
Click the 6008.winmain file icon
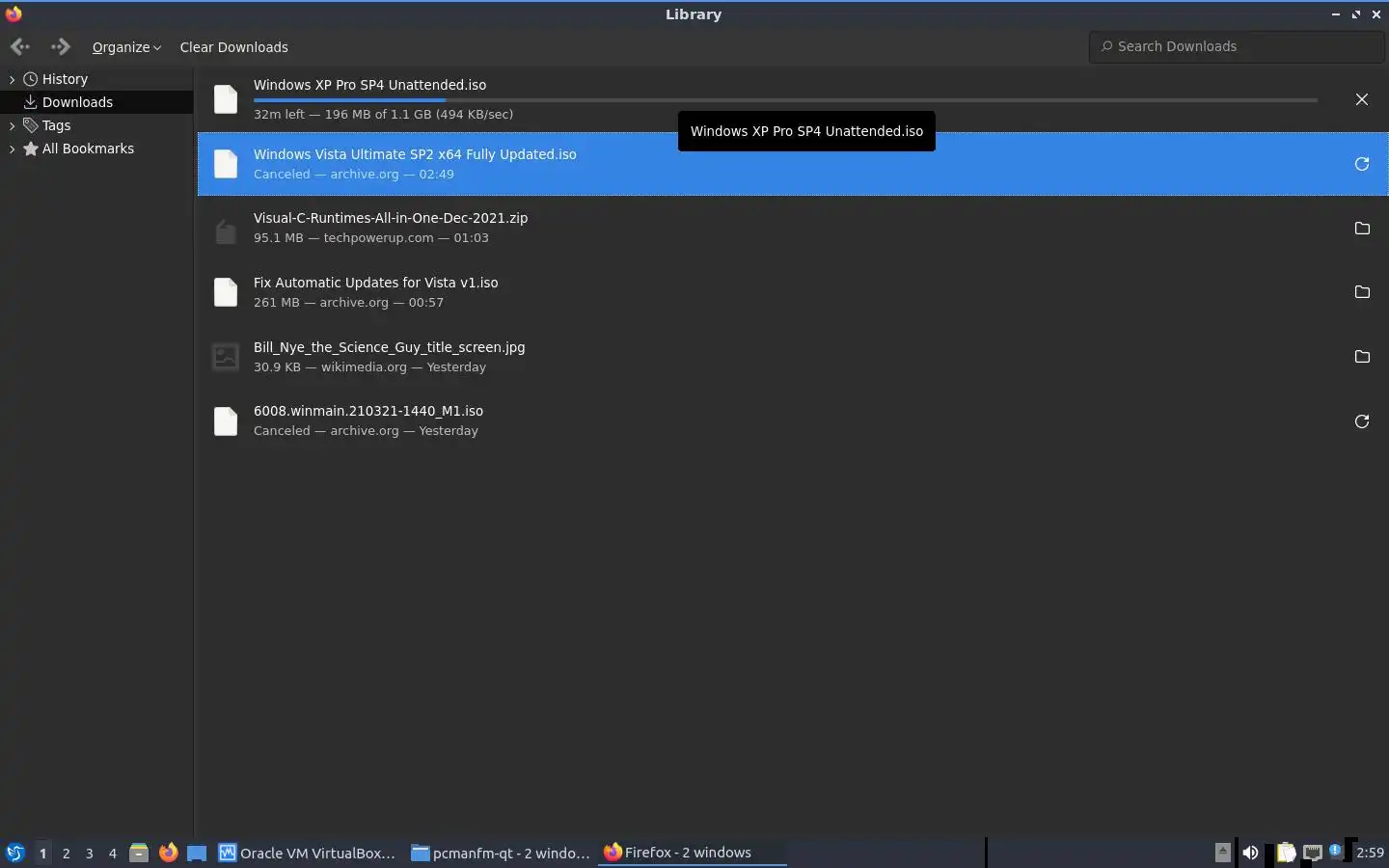225,421
